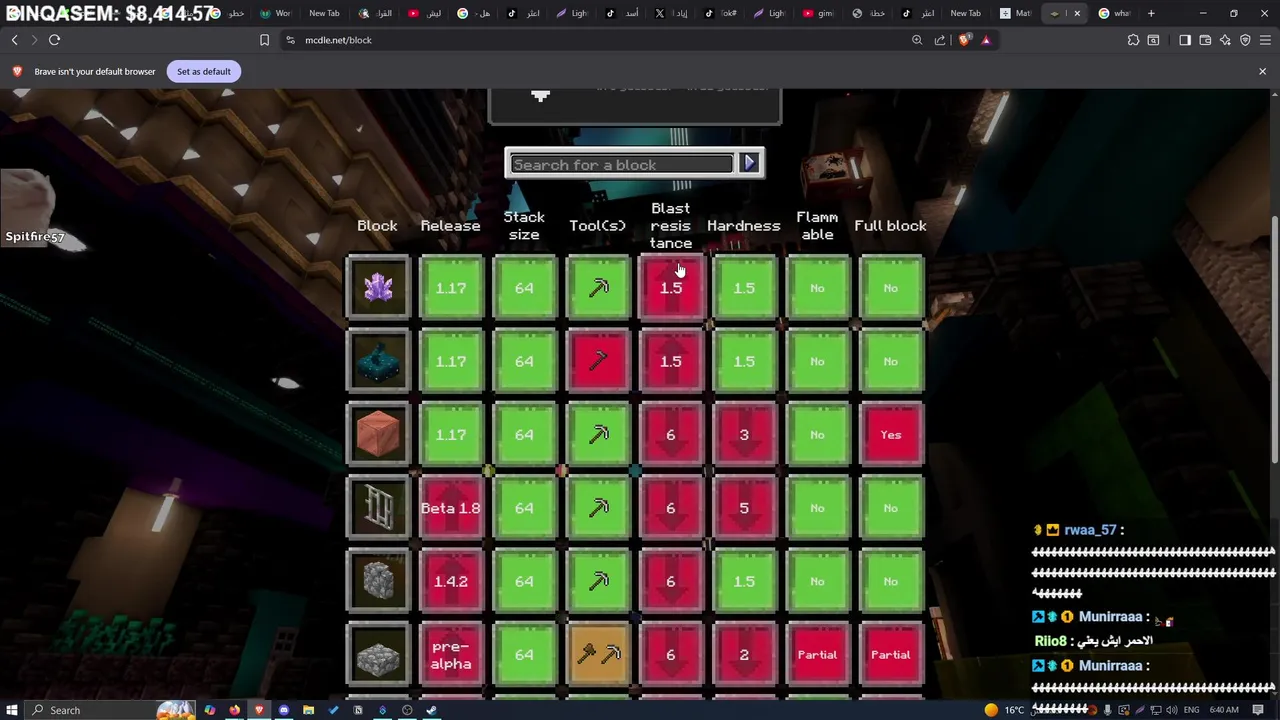Open the Brave main menu hamburger icon

click(1265, 40)
